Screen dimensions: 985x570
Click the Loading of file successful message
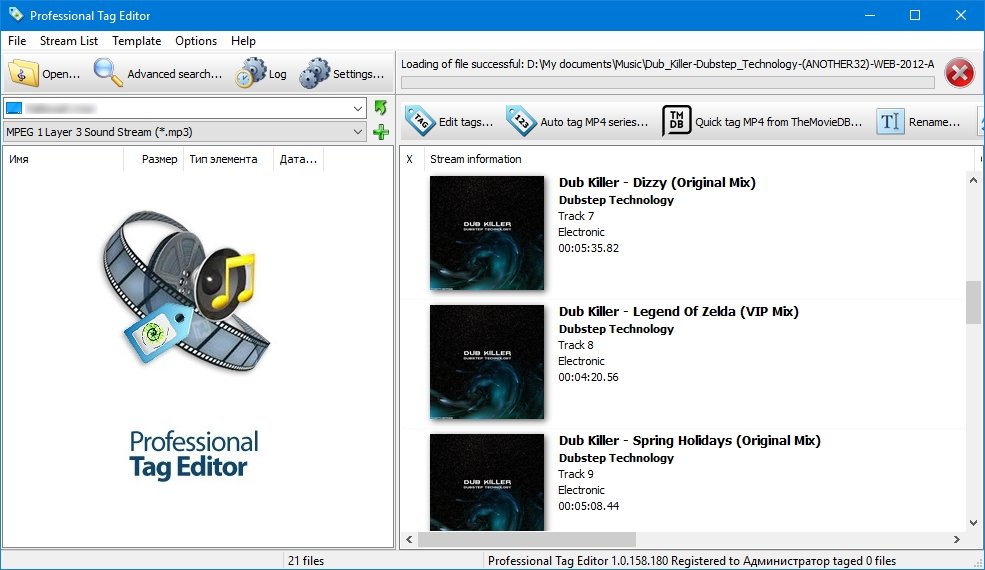pos(668,64)
